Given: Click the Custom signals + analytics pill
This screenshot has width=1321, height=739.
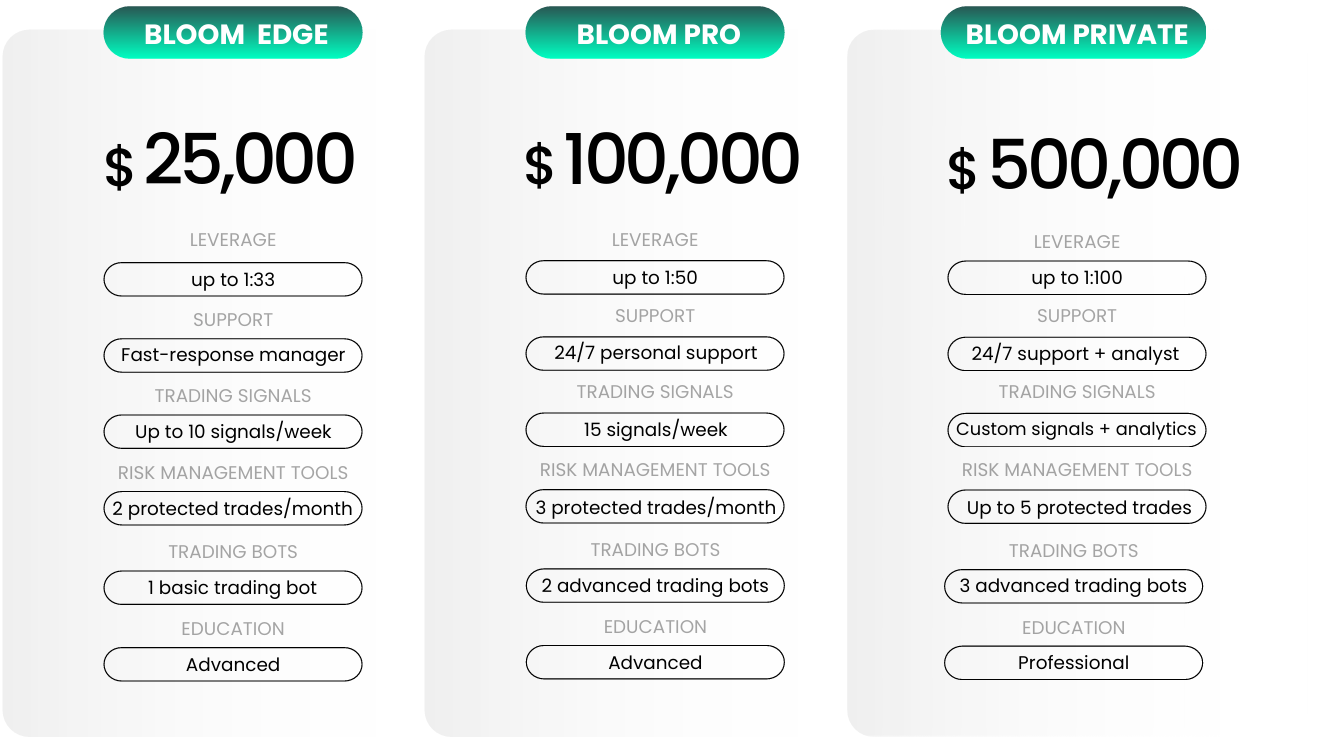Looking at the screenshot, I should click(x=1077, y=430).
